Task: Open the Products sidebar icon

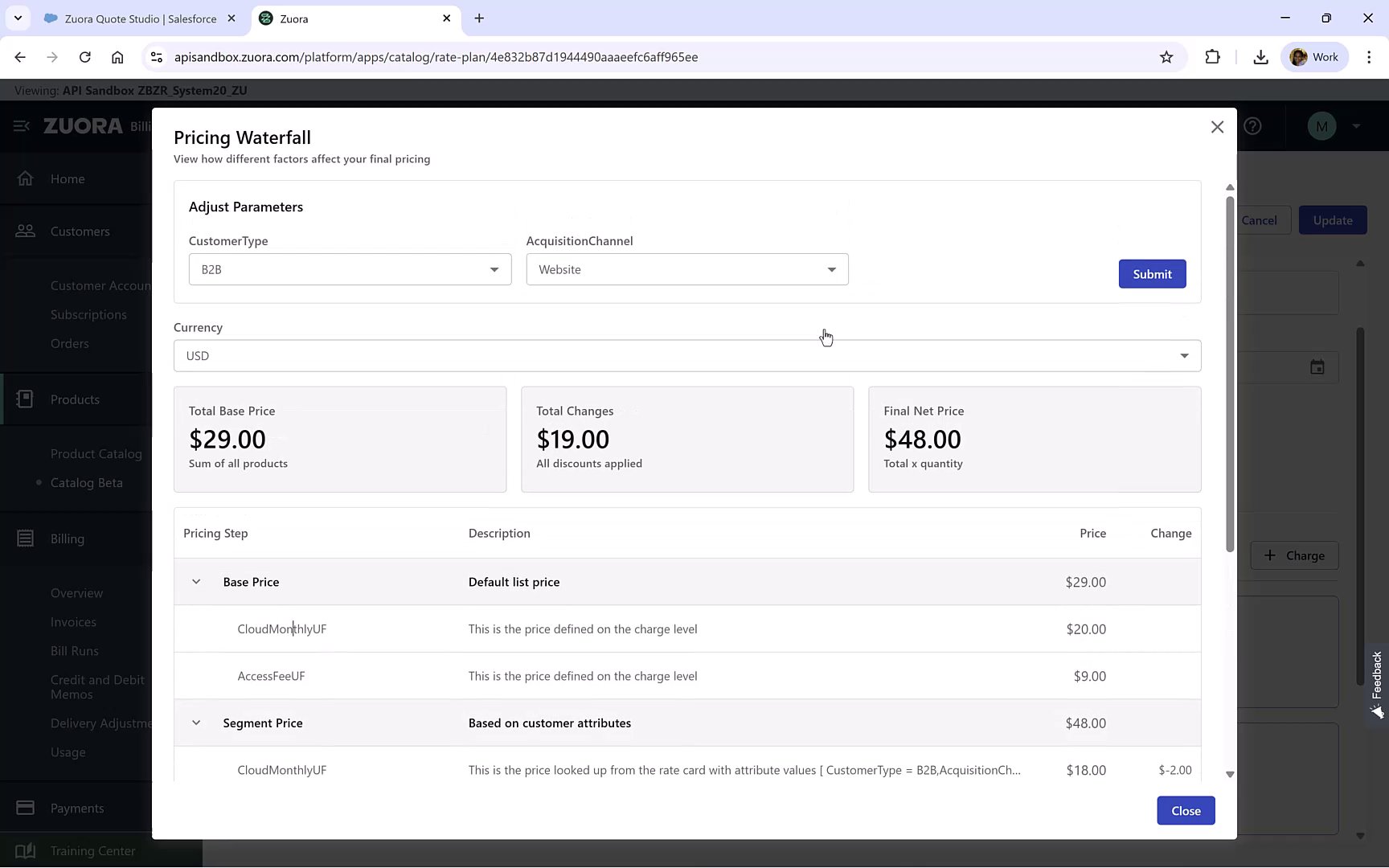Action: [x=27, y=399]
